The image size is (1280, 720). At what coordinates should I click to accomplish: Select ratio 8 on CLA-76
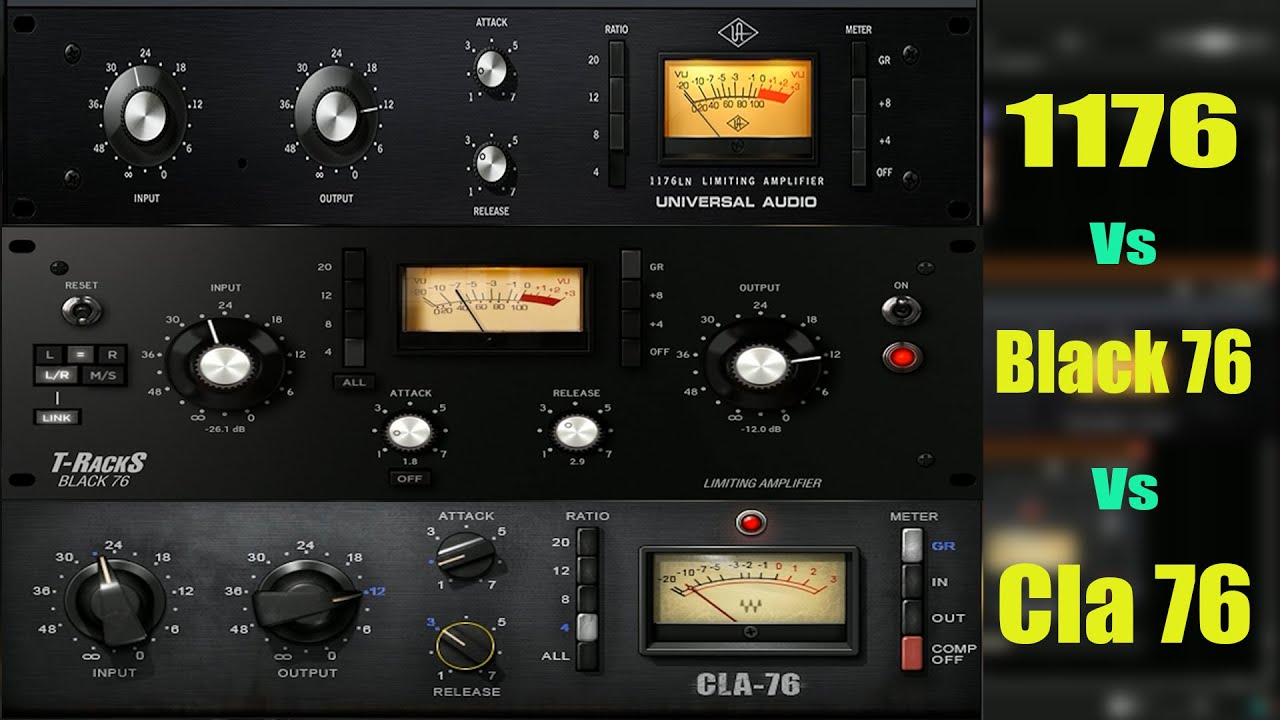point(589,599)
